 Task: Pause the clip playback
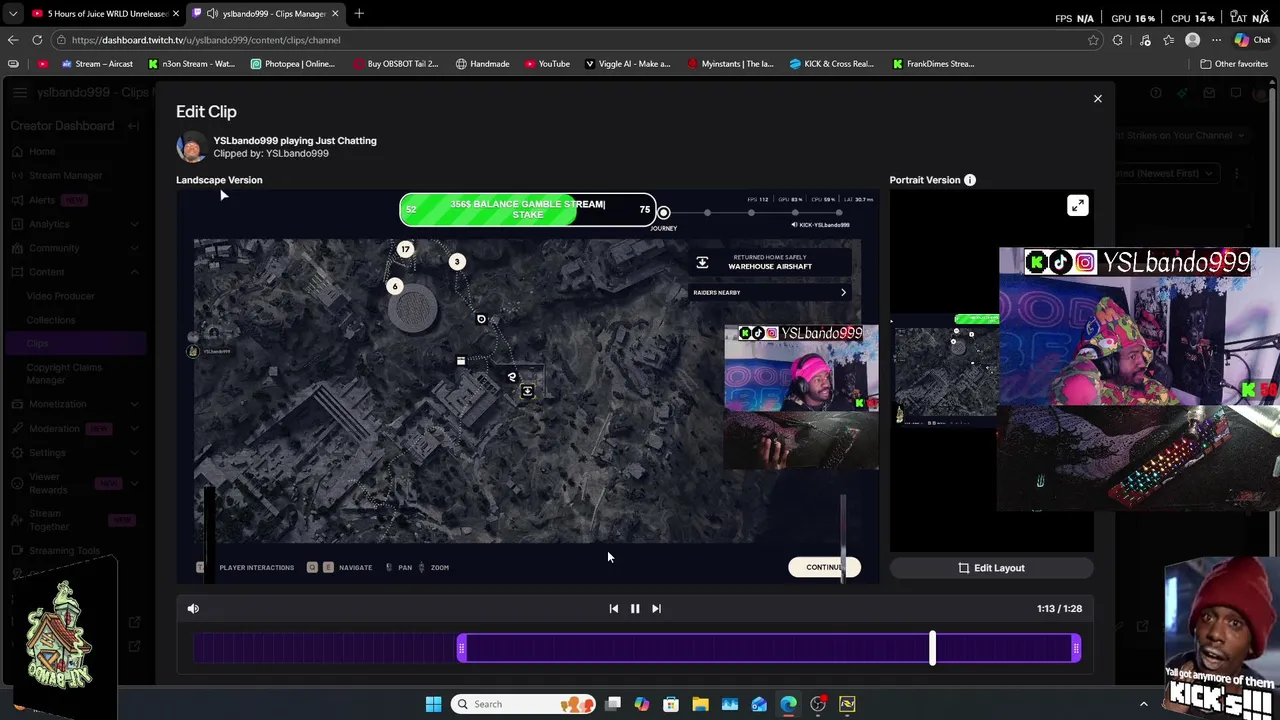635,608
